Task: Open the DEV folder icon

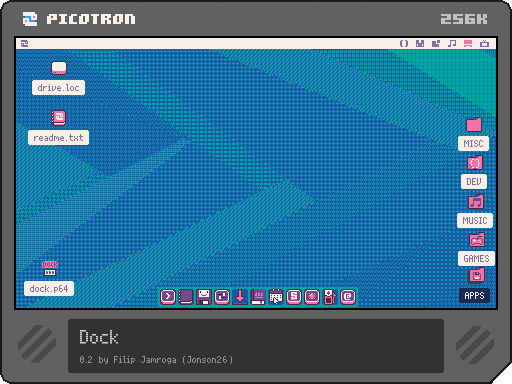Action: (x=475, y=163)
